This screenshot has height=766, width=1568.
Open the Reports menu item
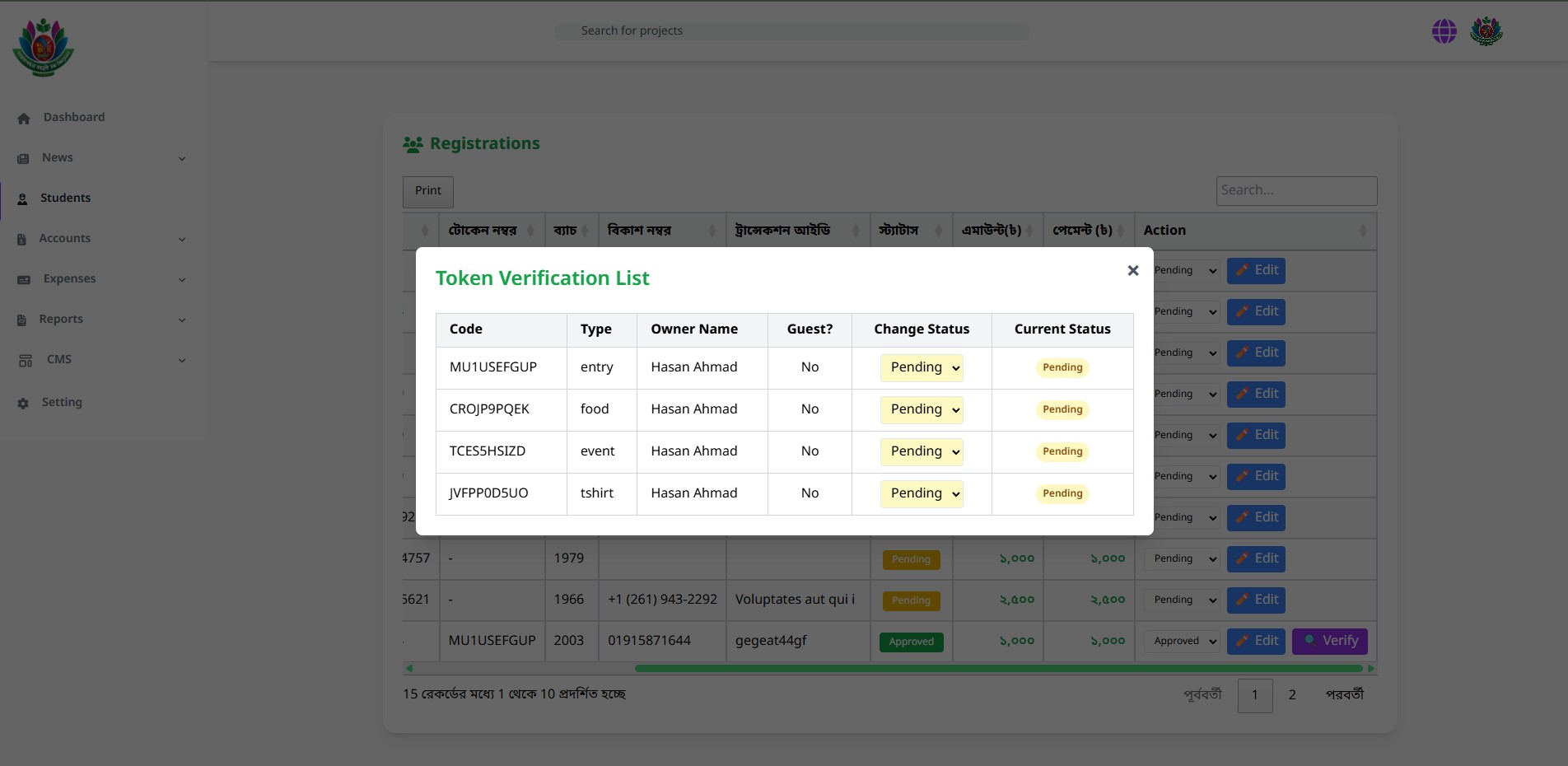pyautogui.click(x=61, y=320)
